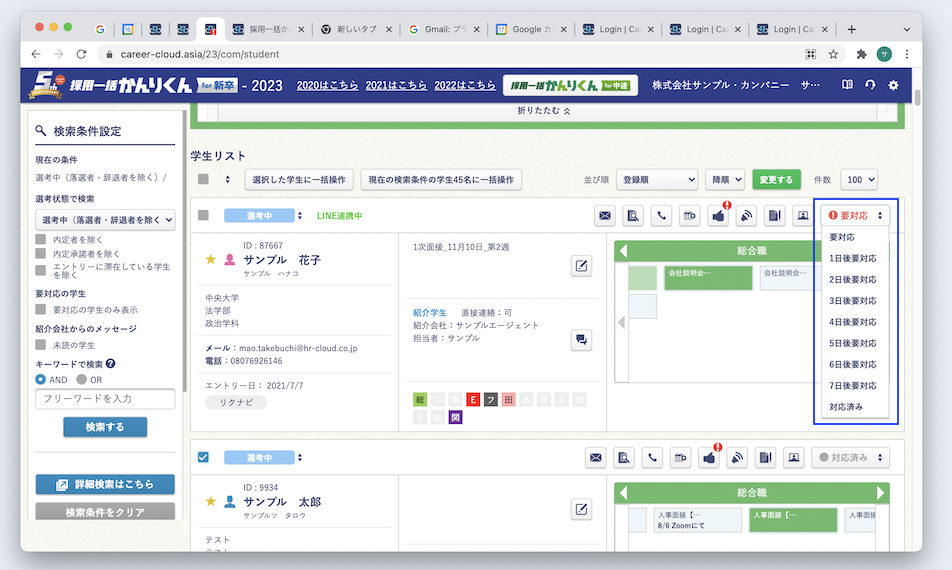
Task: Reload the browser page
Action: [81, 54]
